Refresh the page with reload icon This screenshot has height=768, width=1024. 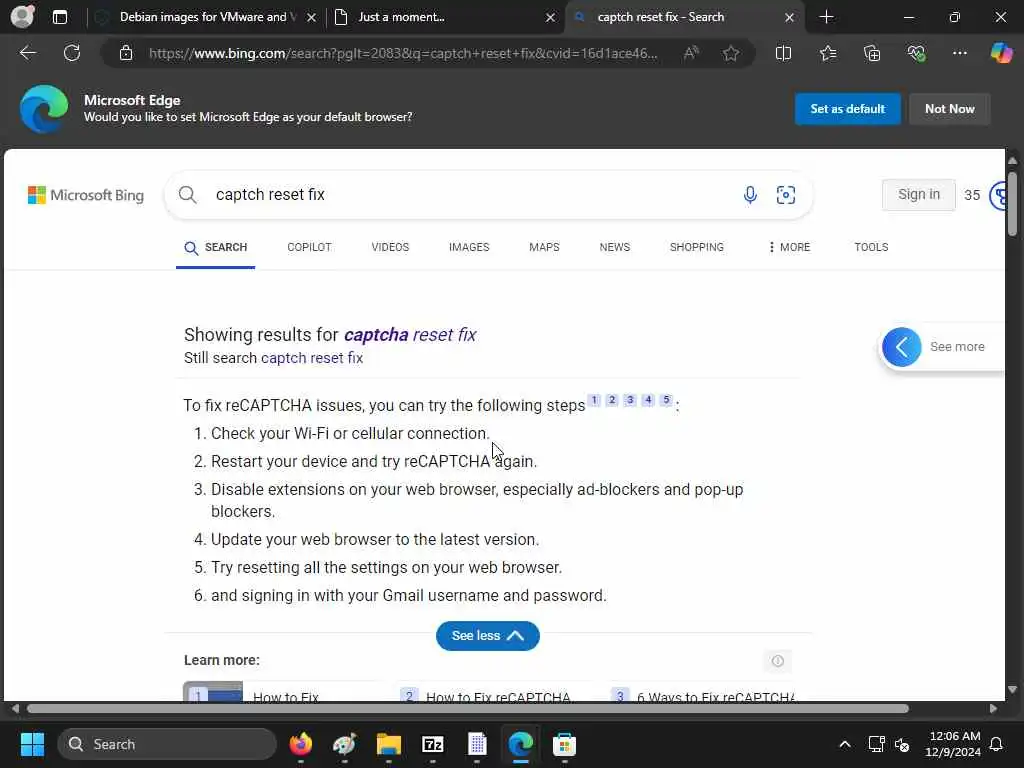click(72, 53)
